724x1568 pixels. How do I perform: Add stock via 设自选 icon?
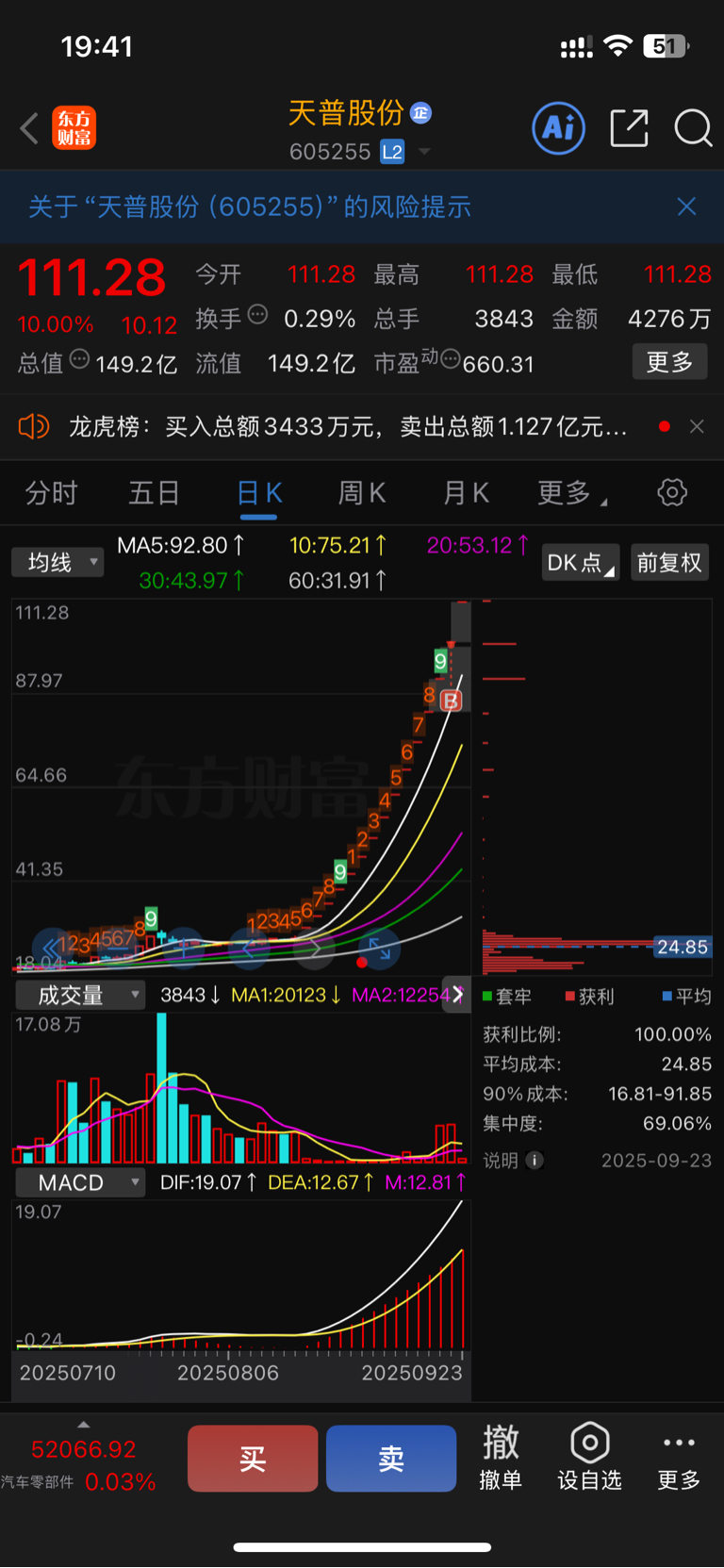[x=589, y=1458]
